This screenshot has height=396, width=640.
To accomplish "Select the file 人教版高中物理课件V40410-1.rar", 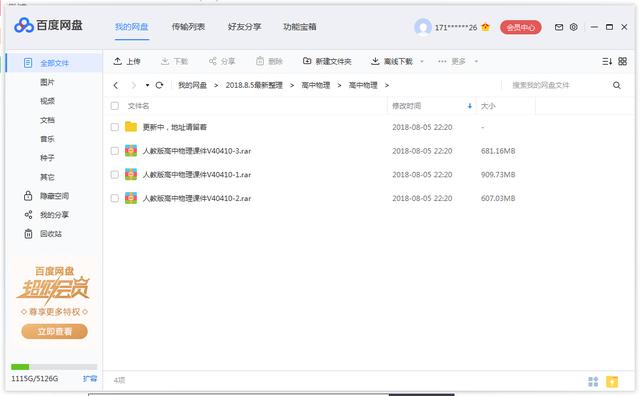I will point(197,175).
